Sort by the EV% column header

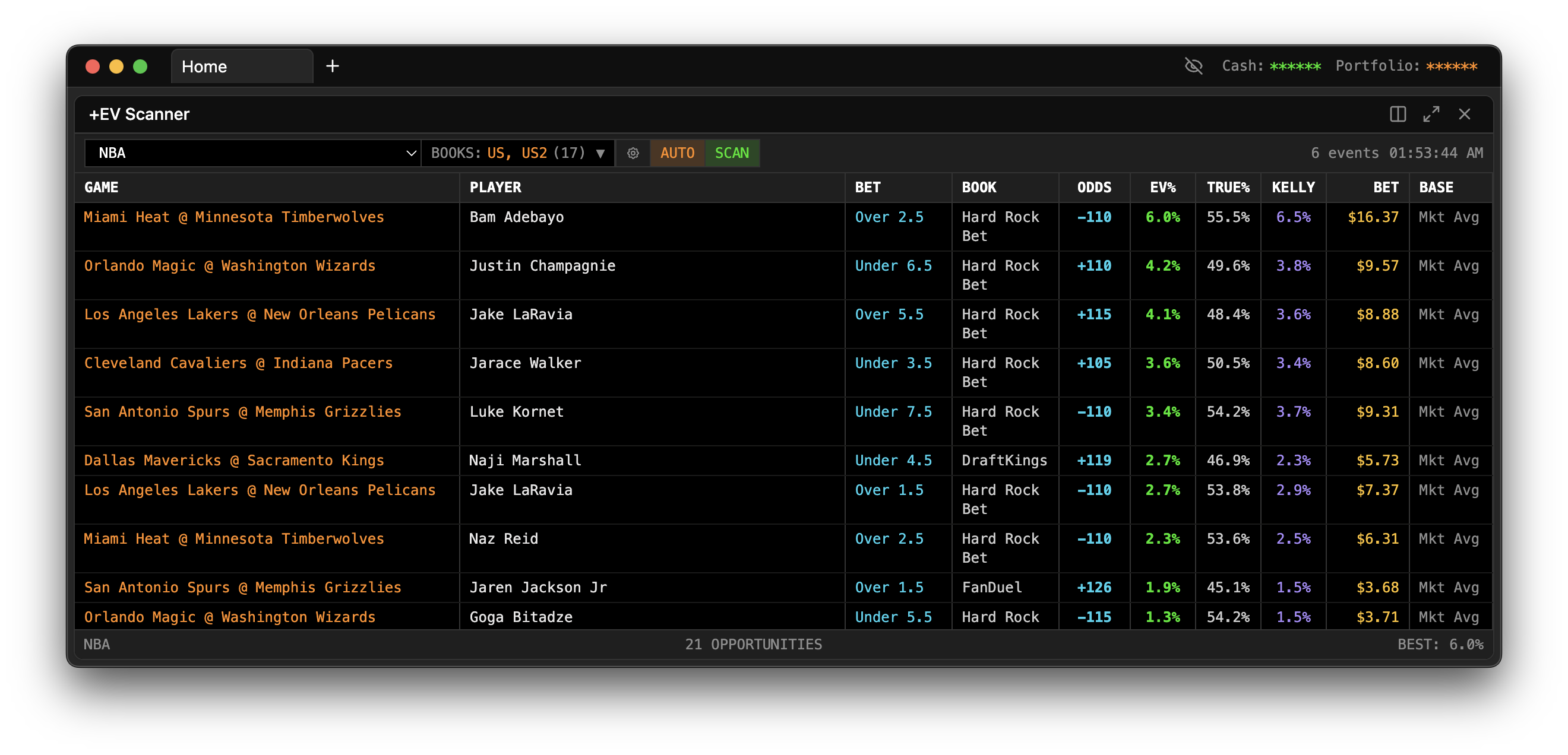coord(1163,188)
